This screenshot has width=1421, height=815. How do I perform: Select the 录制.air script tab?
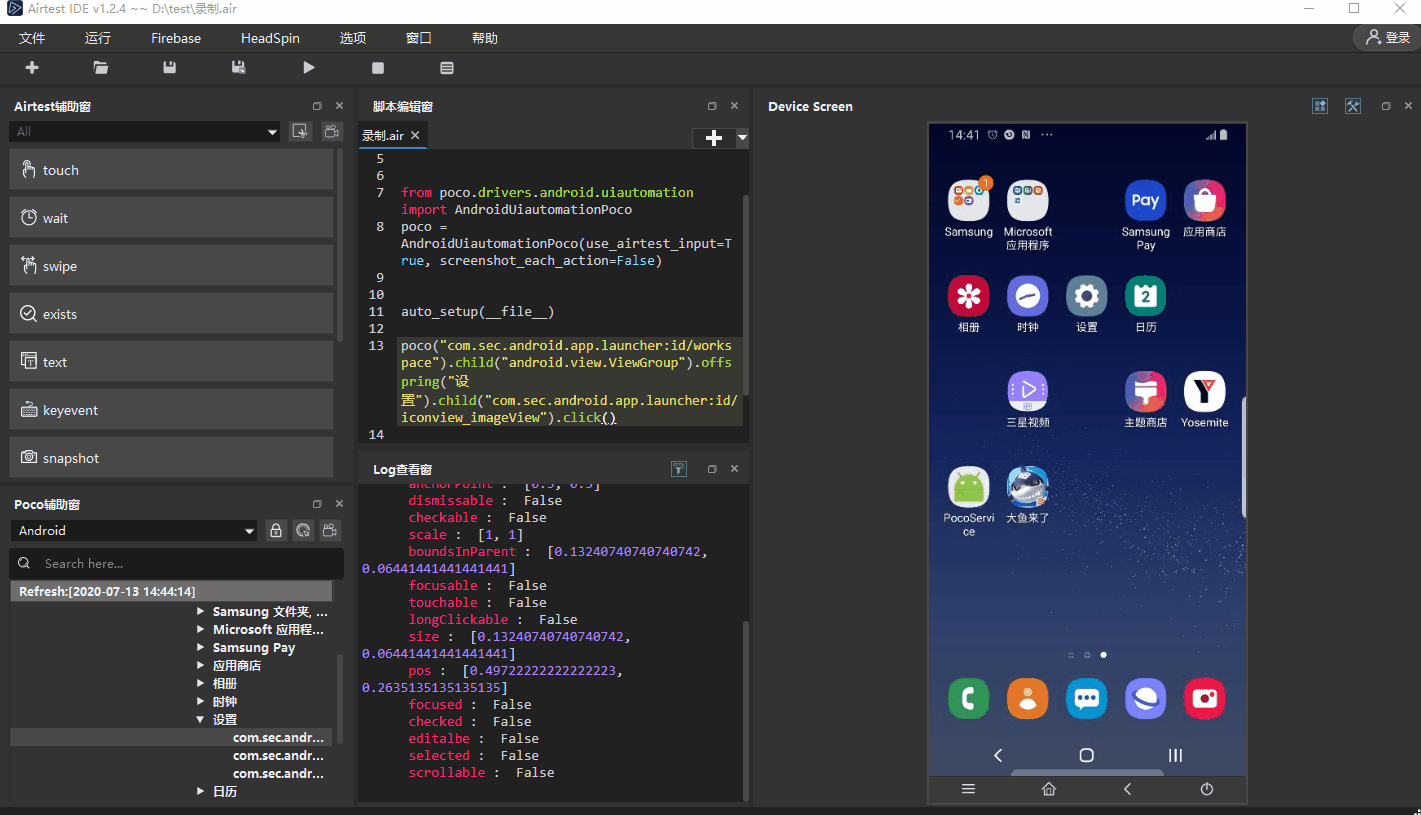coord(383,136)
